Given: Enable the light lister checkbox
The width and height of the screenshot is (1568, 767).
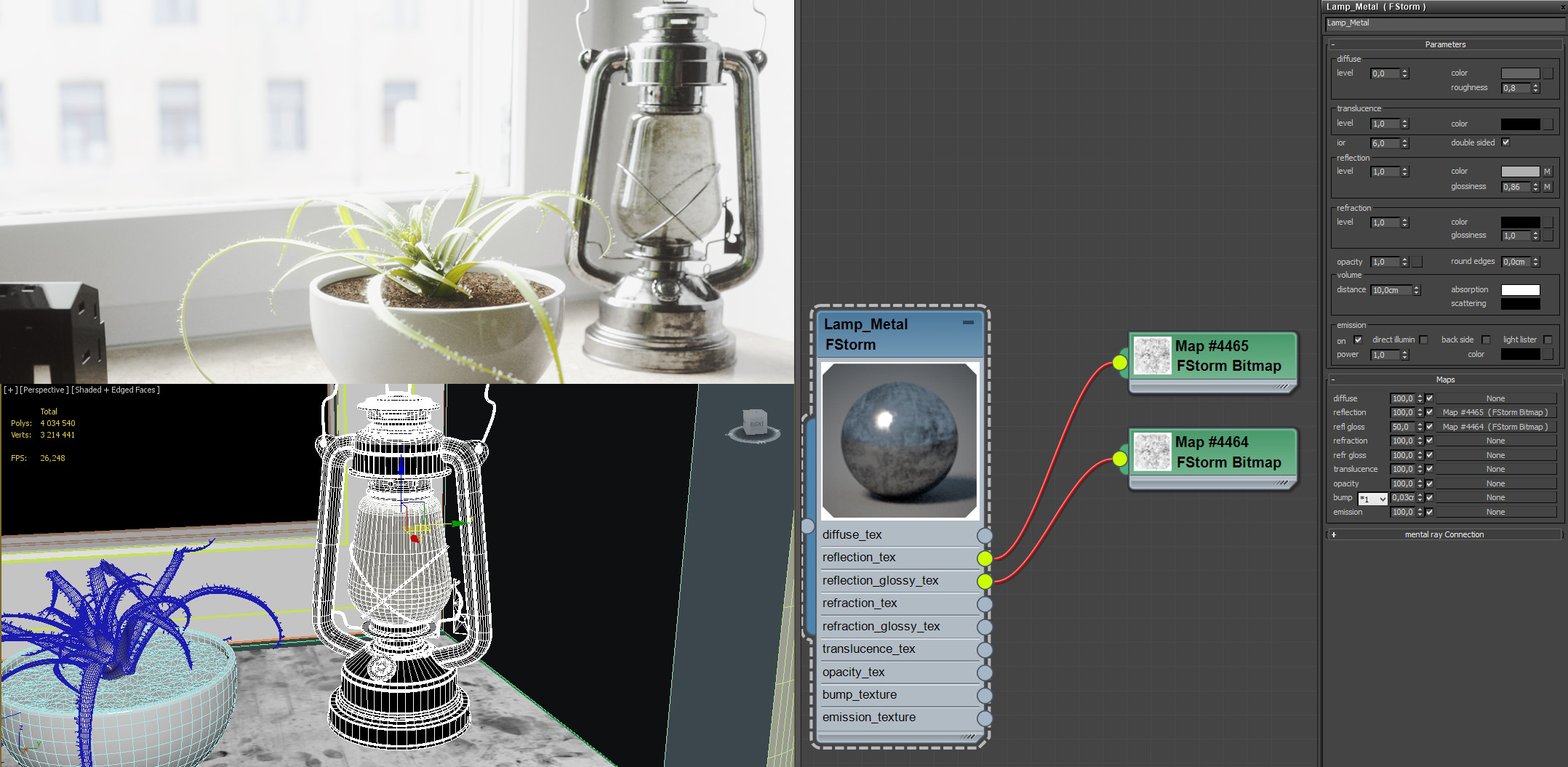Looking at the screenshot, I should pyautogui.click(x=1548, y=340).
